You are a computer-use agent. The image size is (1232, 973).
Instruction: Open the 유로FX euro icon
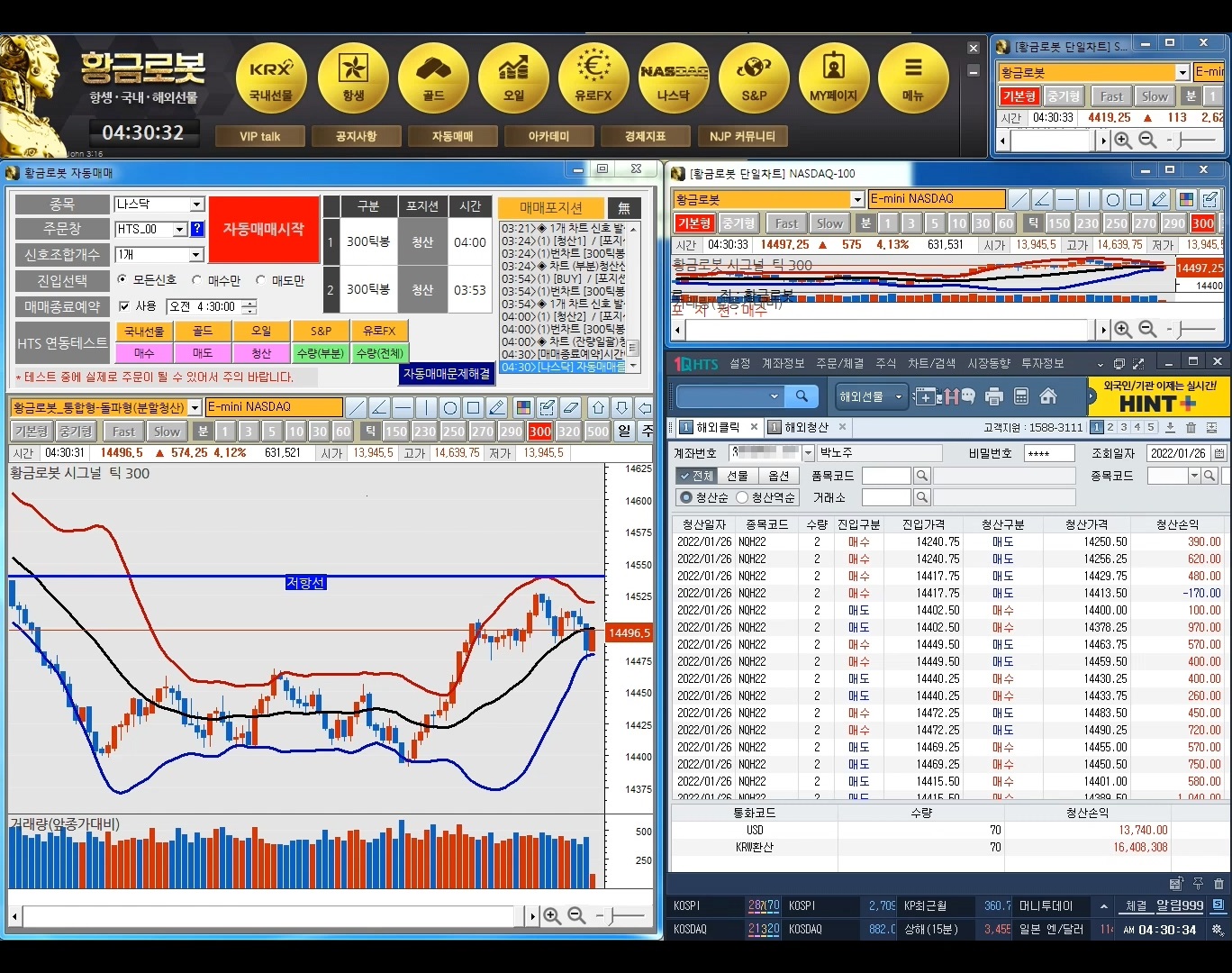[x=593, y=78]
